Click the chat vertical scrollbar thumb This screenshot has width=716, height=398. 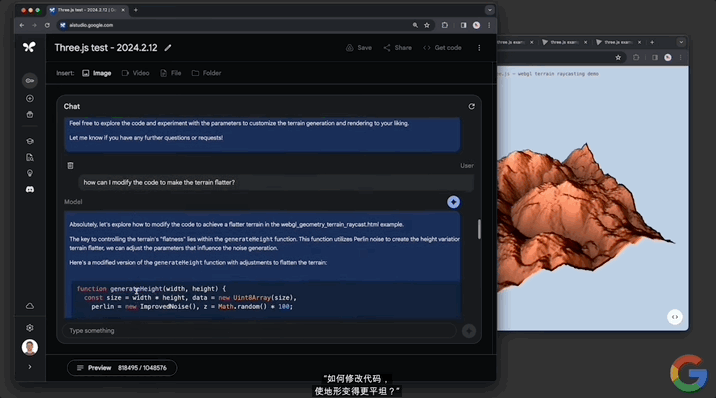479,229
